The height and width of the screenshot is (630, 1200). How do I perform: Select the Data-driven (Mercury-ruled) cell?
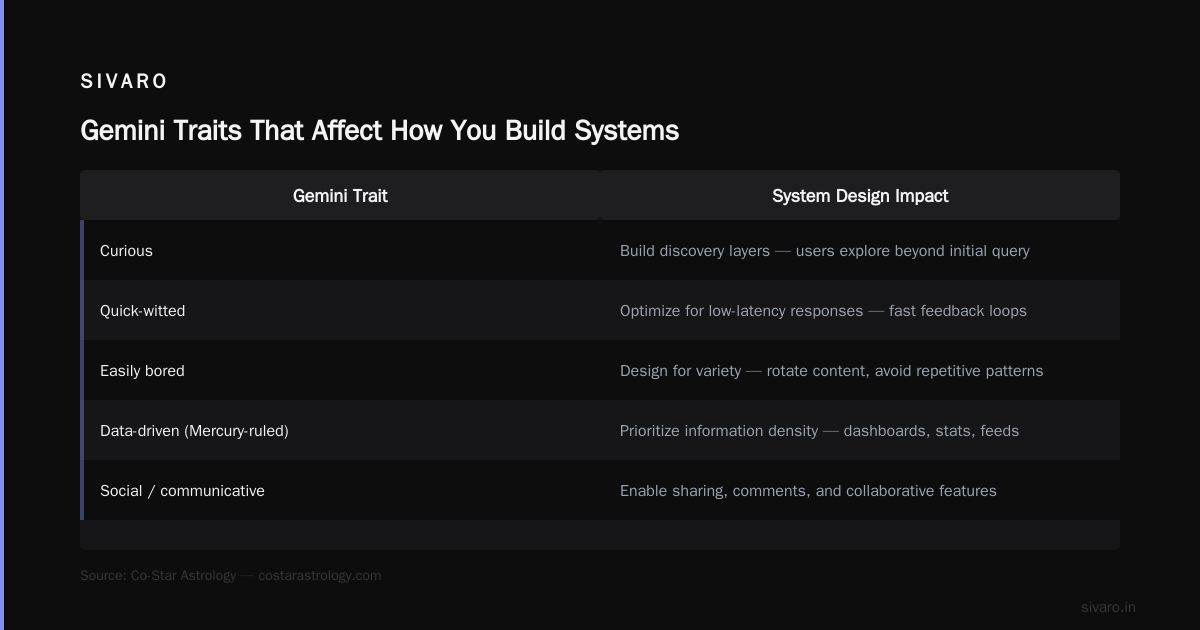pyautogui.click(x=342, y=431)
